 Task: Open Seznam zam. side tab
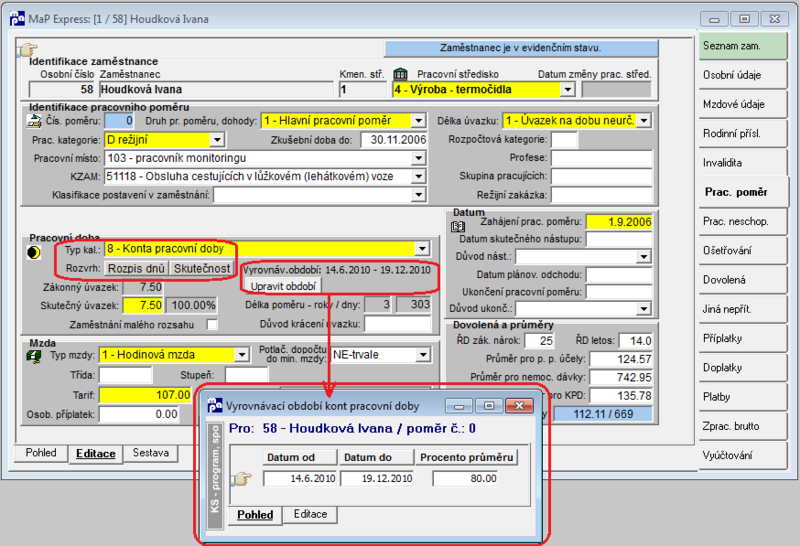click(x=743, y=46)
